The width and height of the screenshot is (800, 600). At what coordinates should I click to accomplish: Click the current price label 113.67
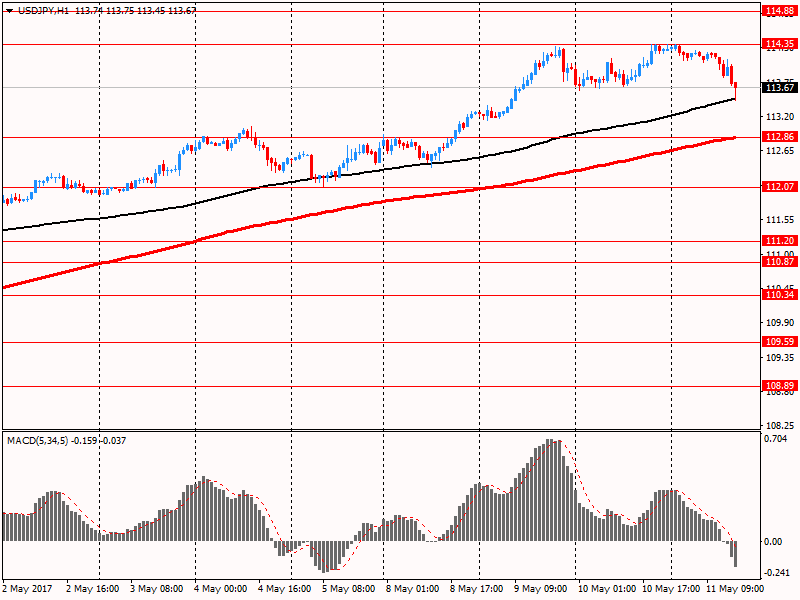coord(779,87)
